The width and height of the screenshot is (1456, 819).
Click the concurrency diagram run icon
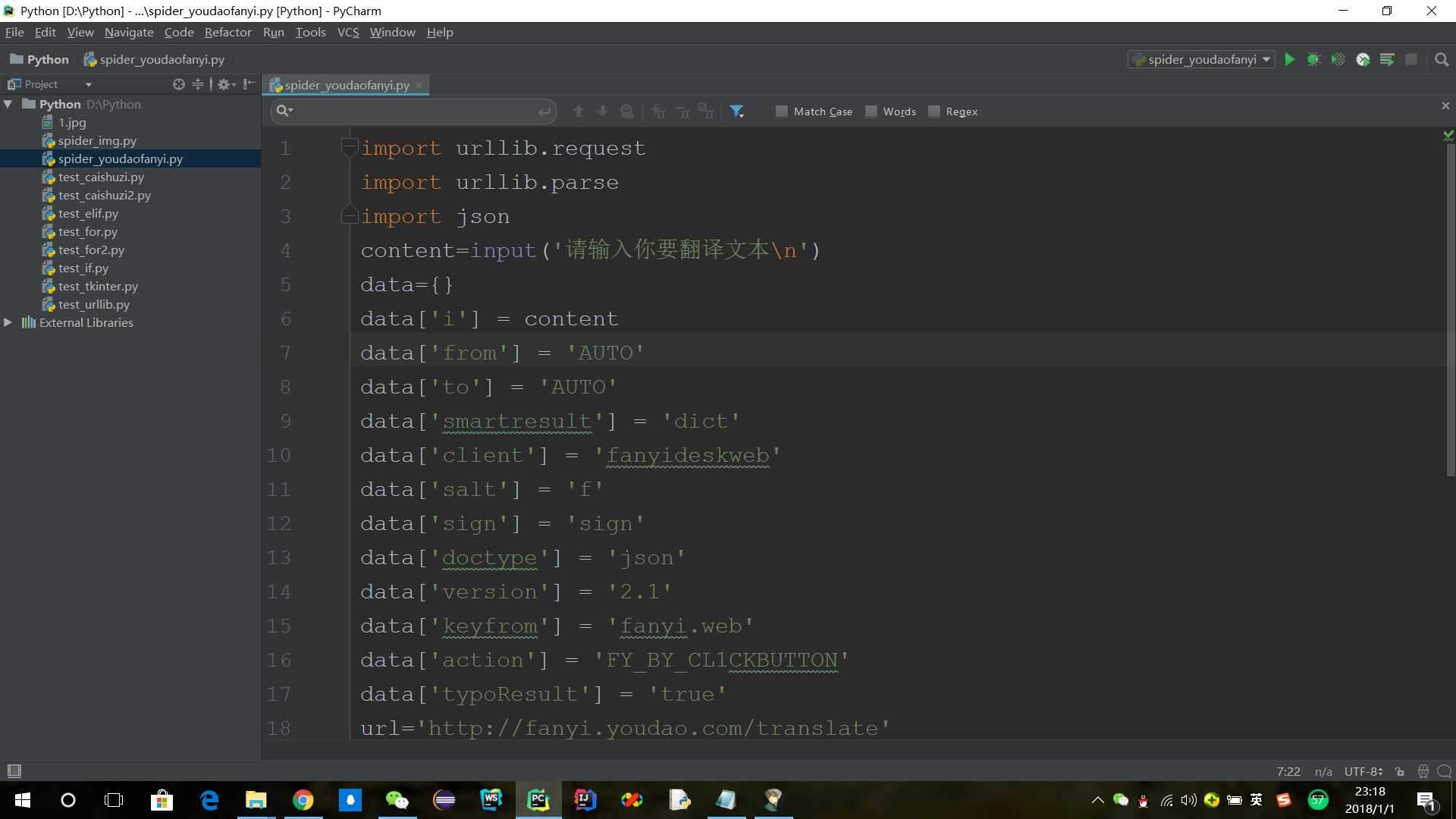click(x=1387, y=59)
